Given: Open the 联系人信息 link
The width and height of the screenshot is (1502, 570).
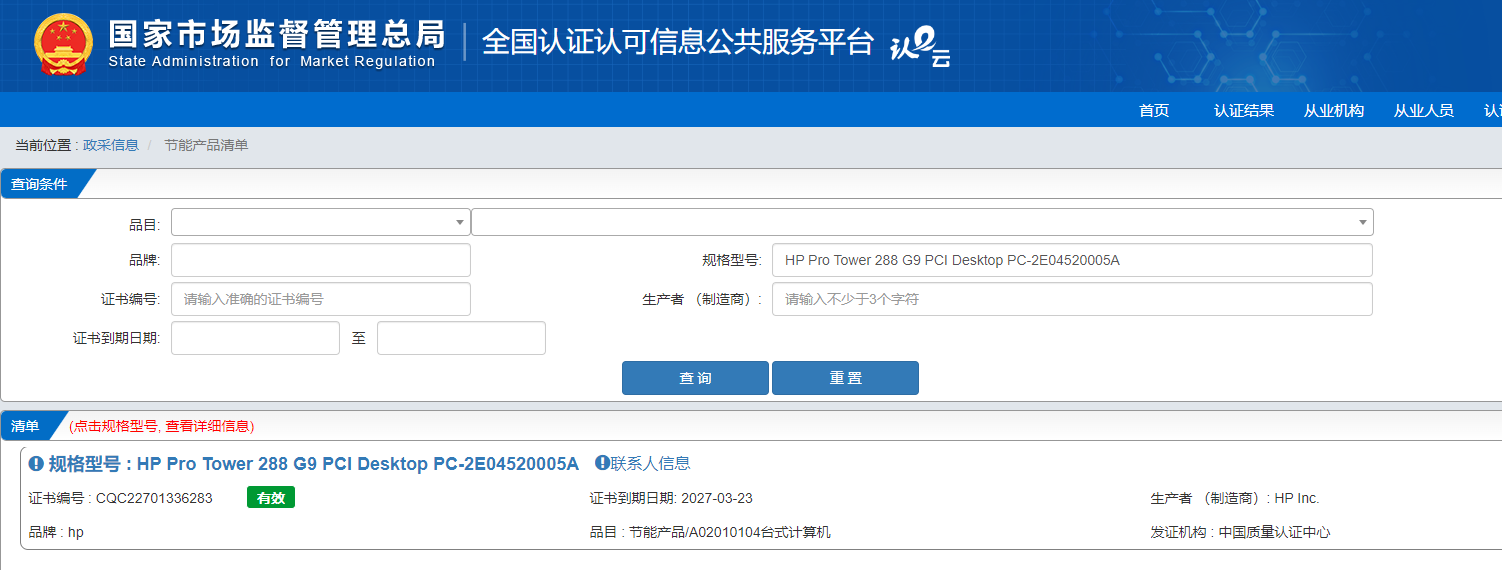Looking at the screenshot, I should pyautogui.click(x=651, y=463).
